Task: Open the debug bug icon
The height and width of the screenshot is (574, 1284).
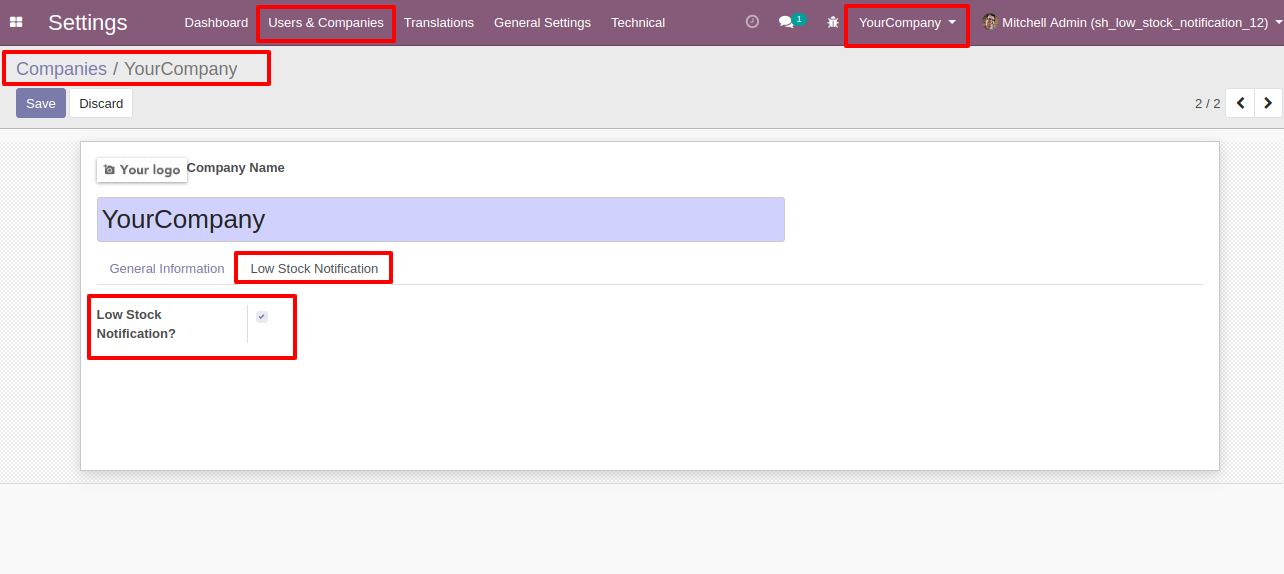Action: pos(833,22)
